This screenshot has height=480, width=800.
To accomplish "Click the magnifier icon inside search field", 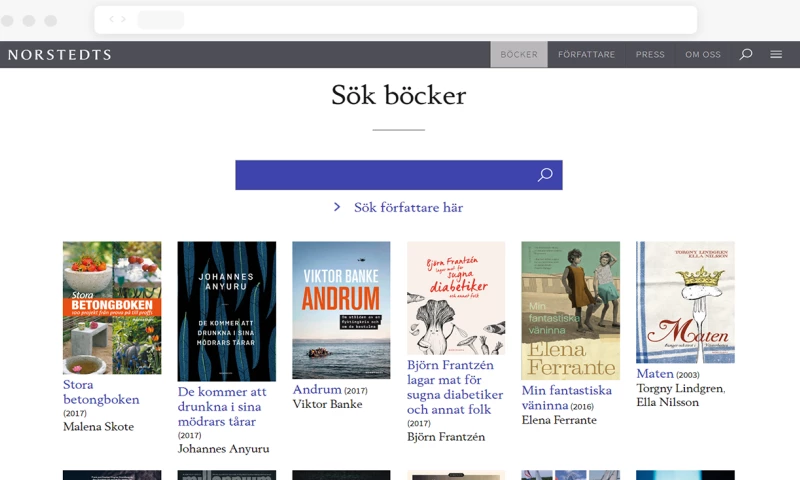I will tap(545, 175).
